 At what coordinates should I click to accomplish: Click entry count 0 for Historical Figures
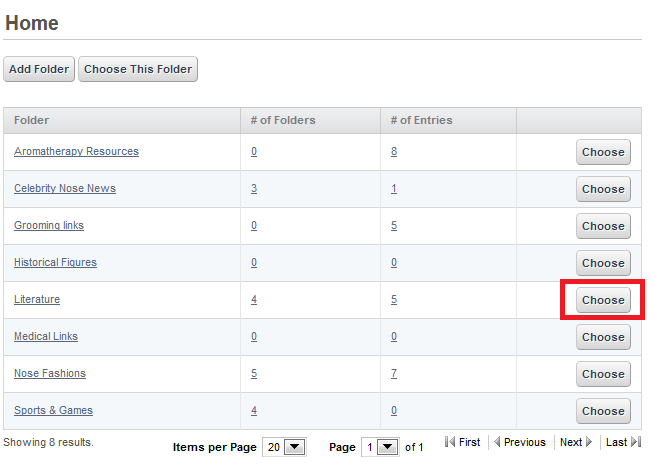[x=394, y=262]
